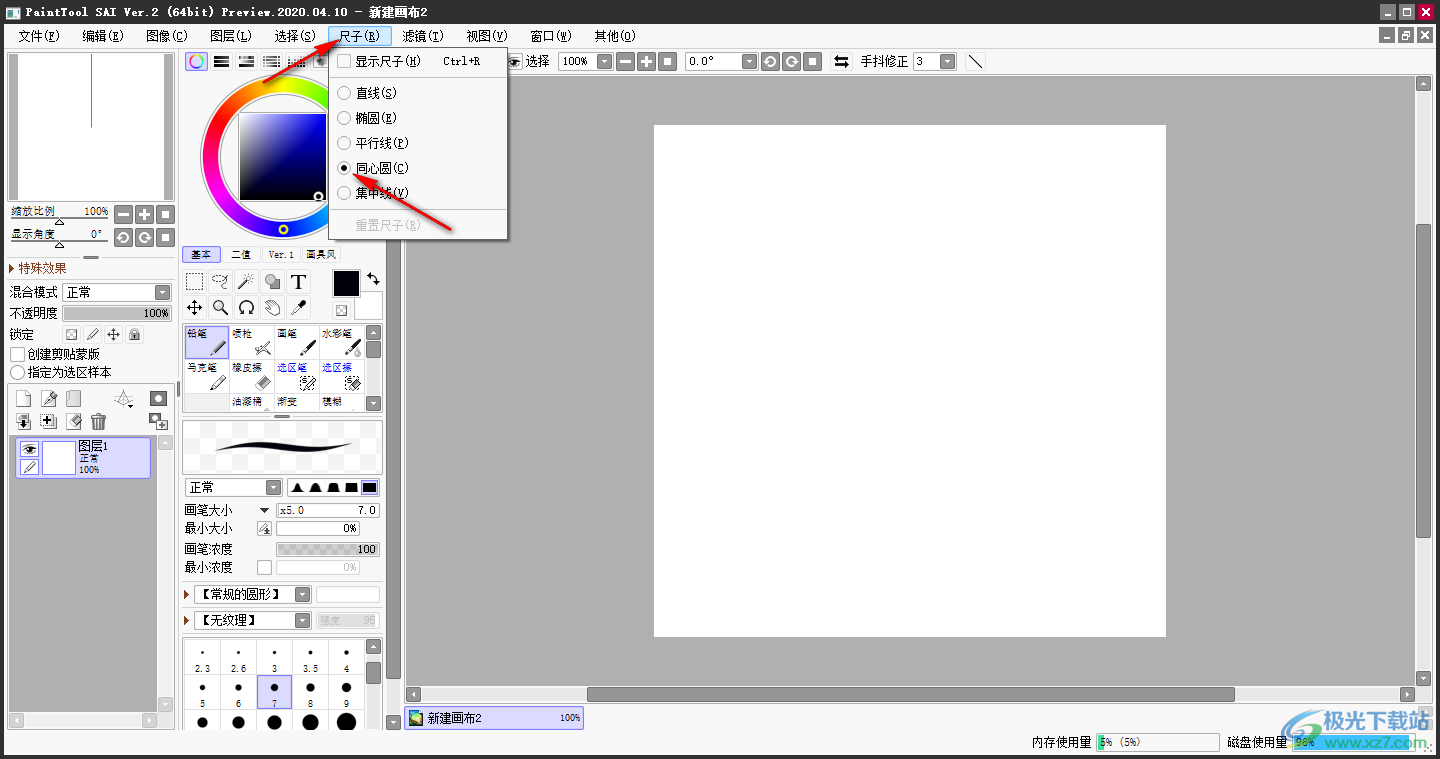Select the move tool
The image size is (1440, 759).
click(195, 308)
